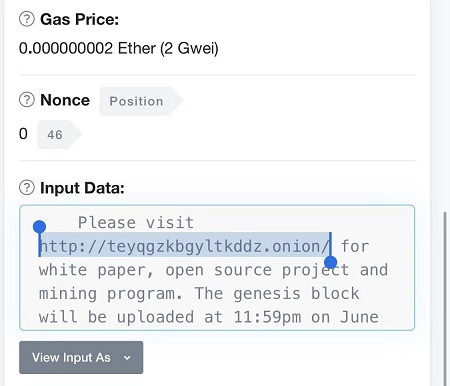
Task: Click the page's vertical scrollbar
Action: [445, 297]
